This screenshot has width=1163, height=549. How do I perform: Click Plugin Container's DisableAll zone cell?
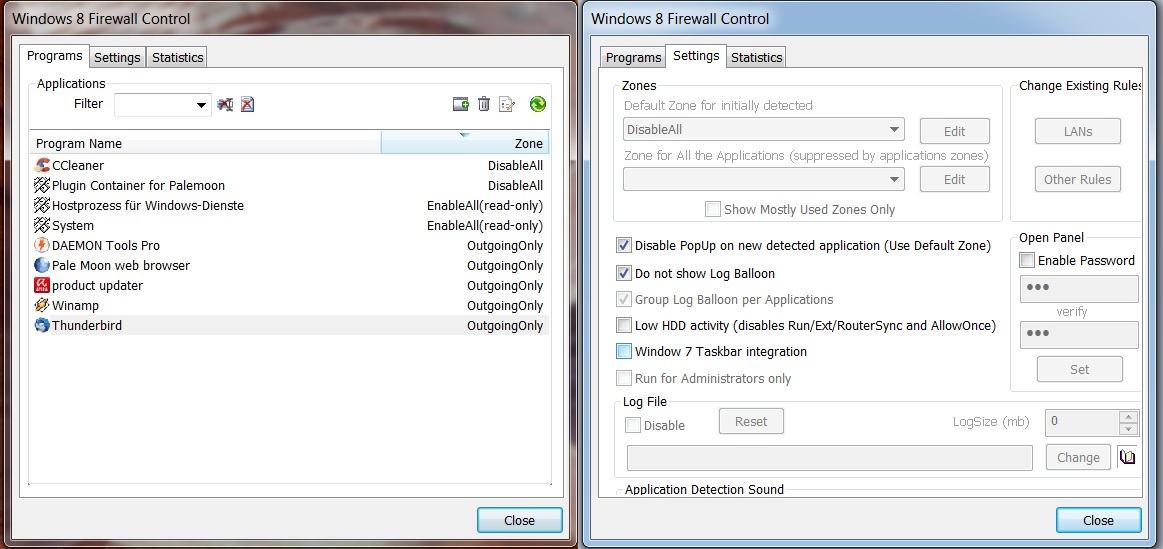point(515,185)
